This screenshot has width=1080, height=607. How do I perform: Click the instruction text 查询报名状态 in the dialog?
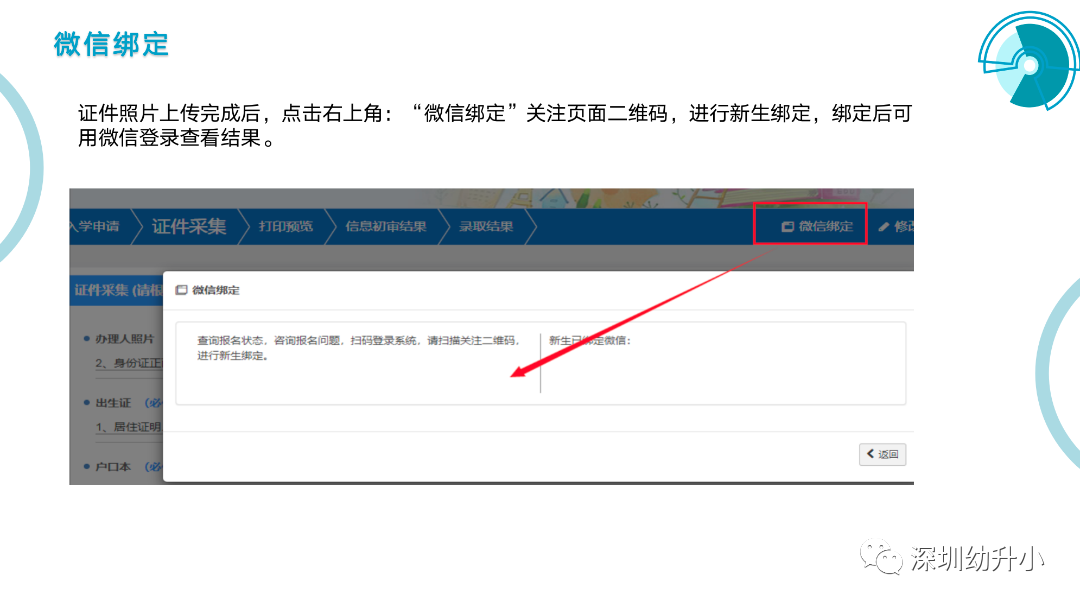coord(358,348)
